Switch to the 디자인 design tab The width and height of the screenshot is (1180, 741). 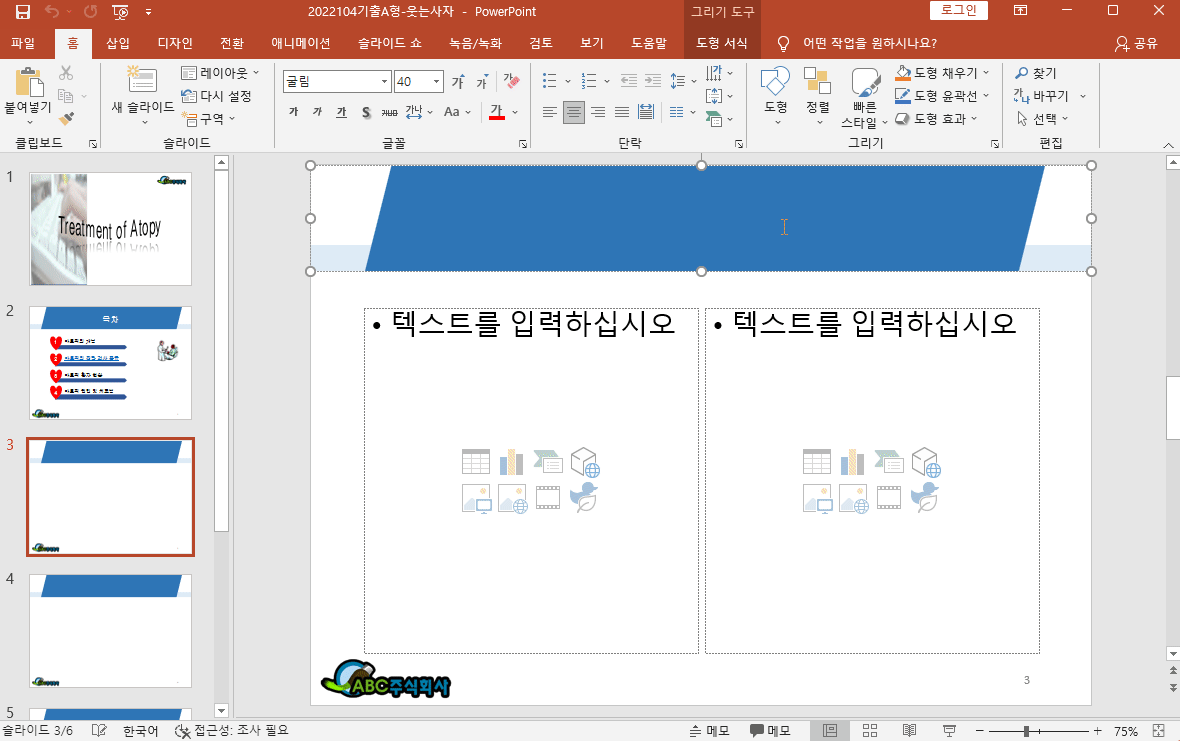(x=175, y=43)
